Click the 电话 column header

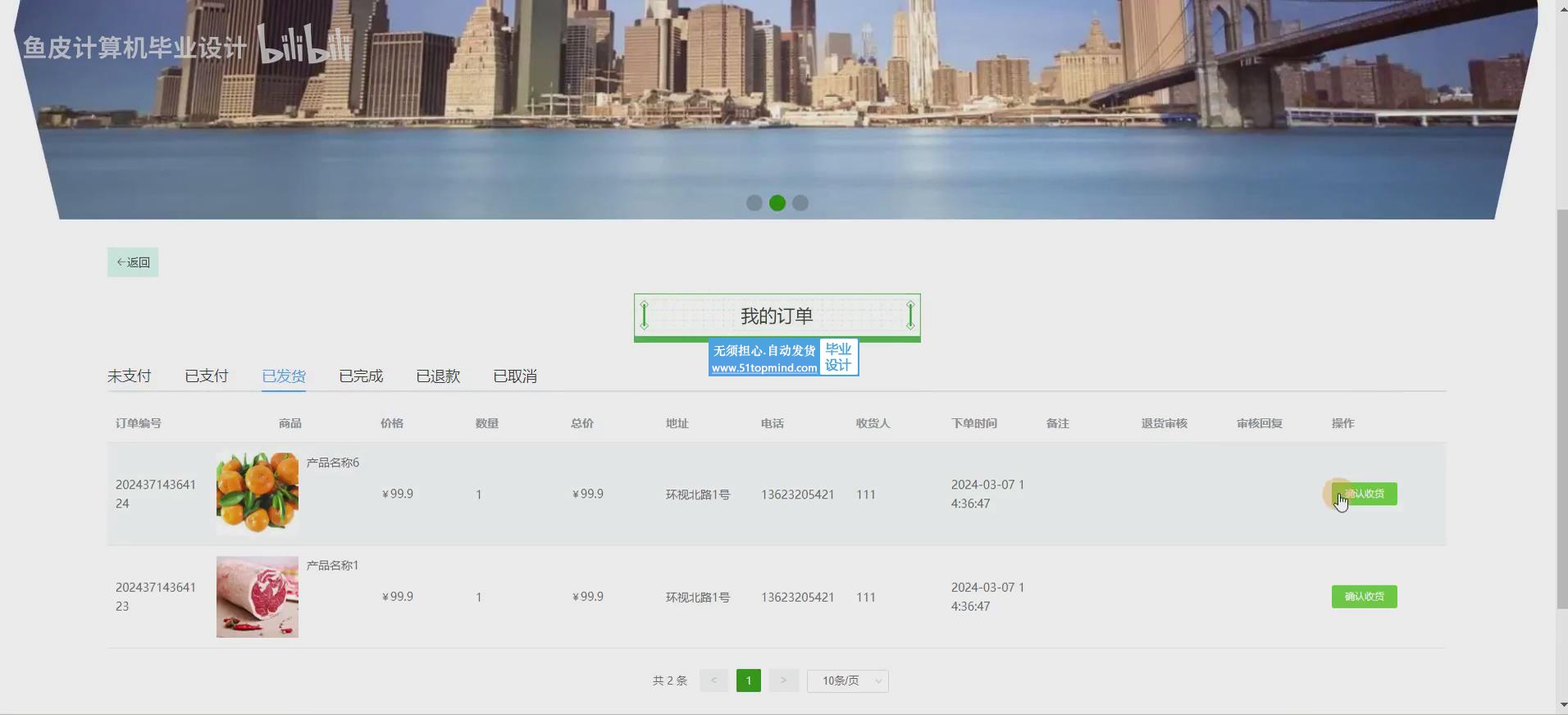pos(773,423)
